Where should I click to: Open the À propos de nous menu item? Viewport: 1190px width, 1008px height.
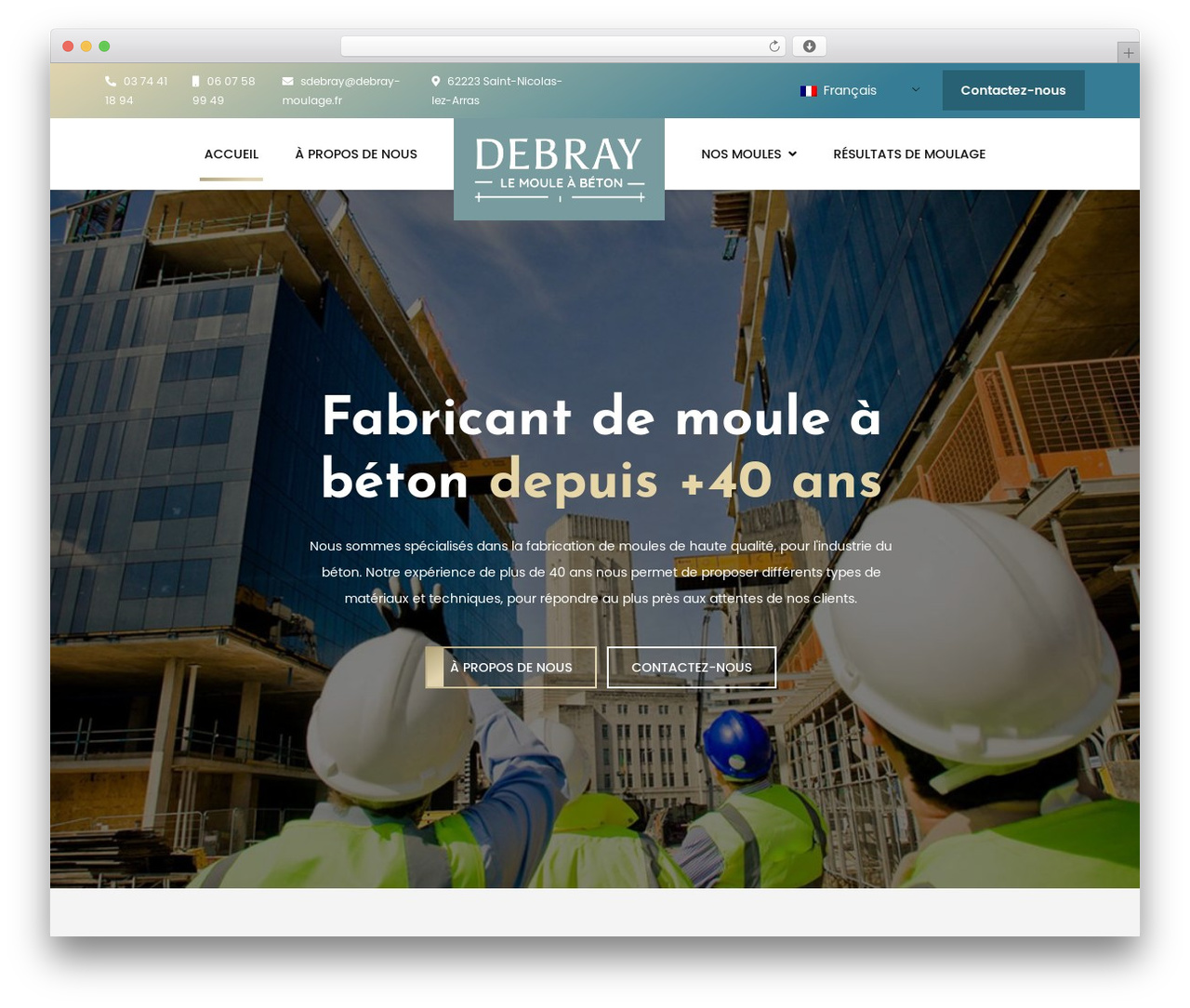[356, 154]
